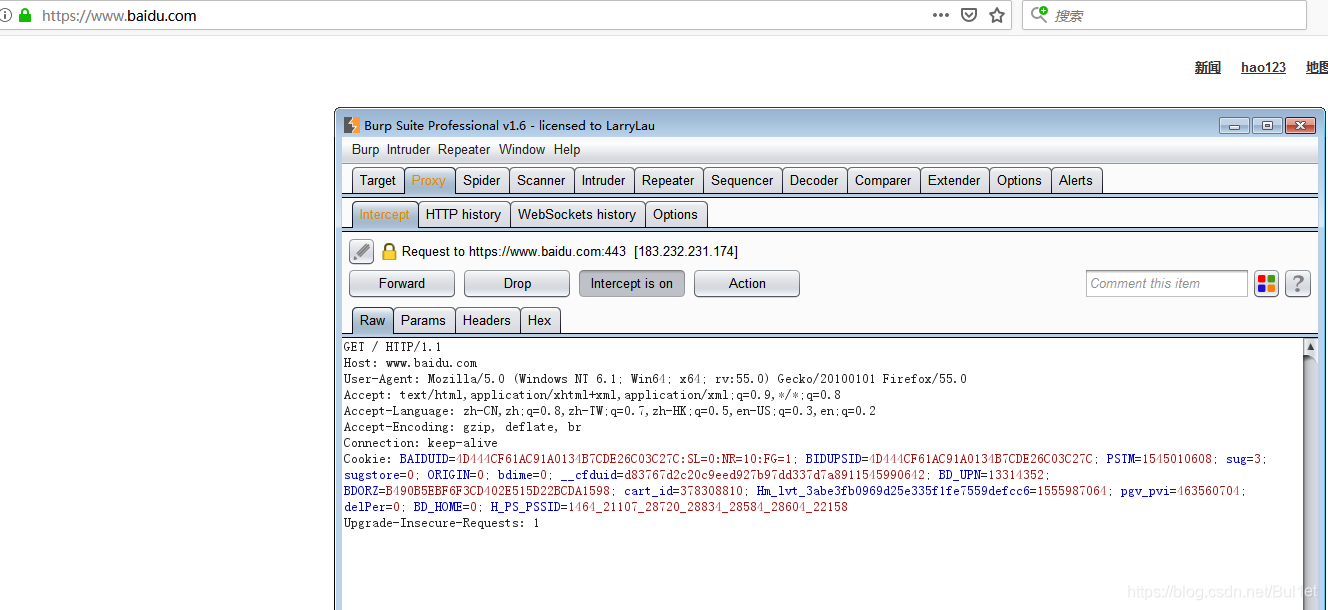Click the Upgrade-Insecure-Requests line
The width and height of the screenshot is (1328, 610).
pos(441,523)
